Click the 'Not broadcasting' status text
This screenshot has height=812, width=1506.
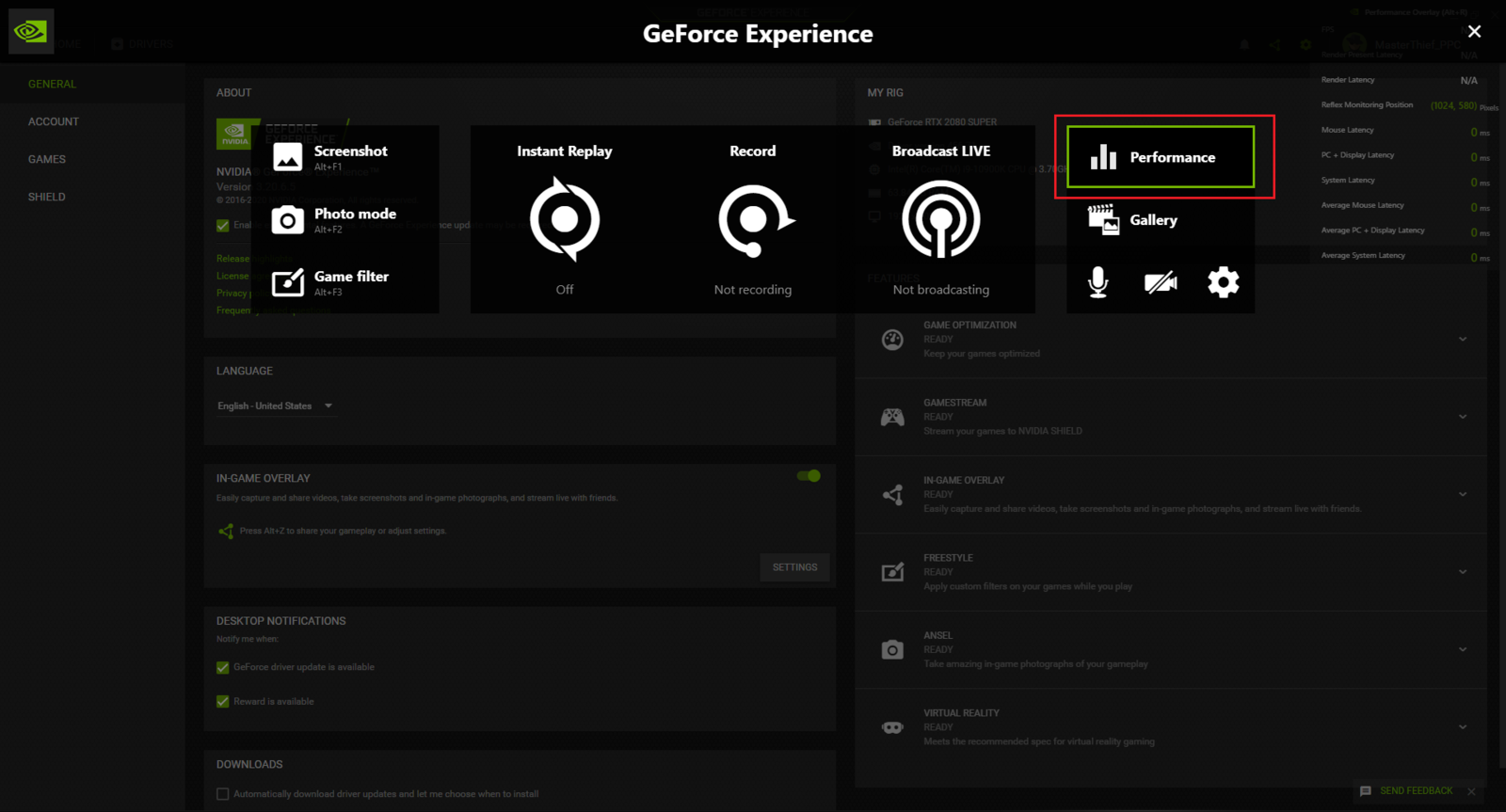tap(941, 290)
